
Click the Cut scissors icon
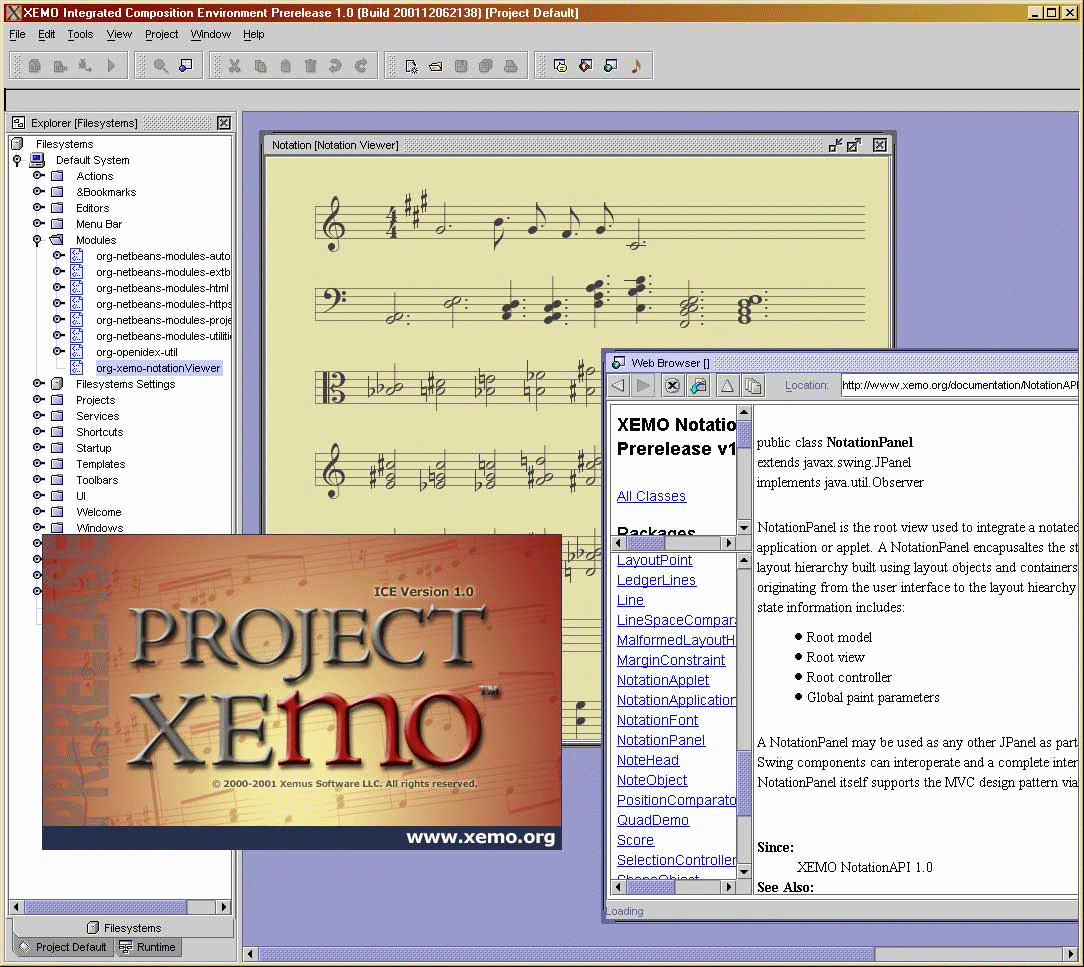[x=234, y=66]
